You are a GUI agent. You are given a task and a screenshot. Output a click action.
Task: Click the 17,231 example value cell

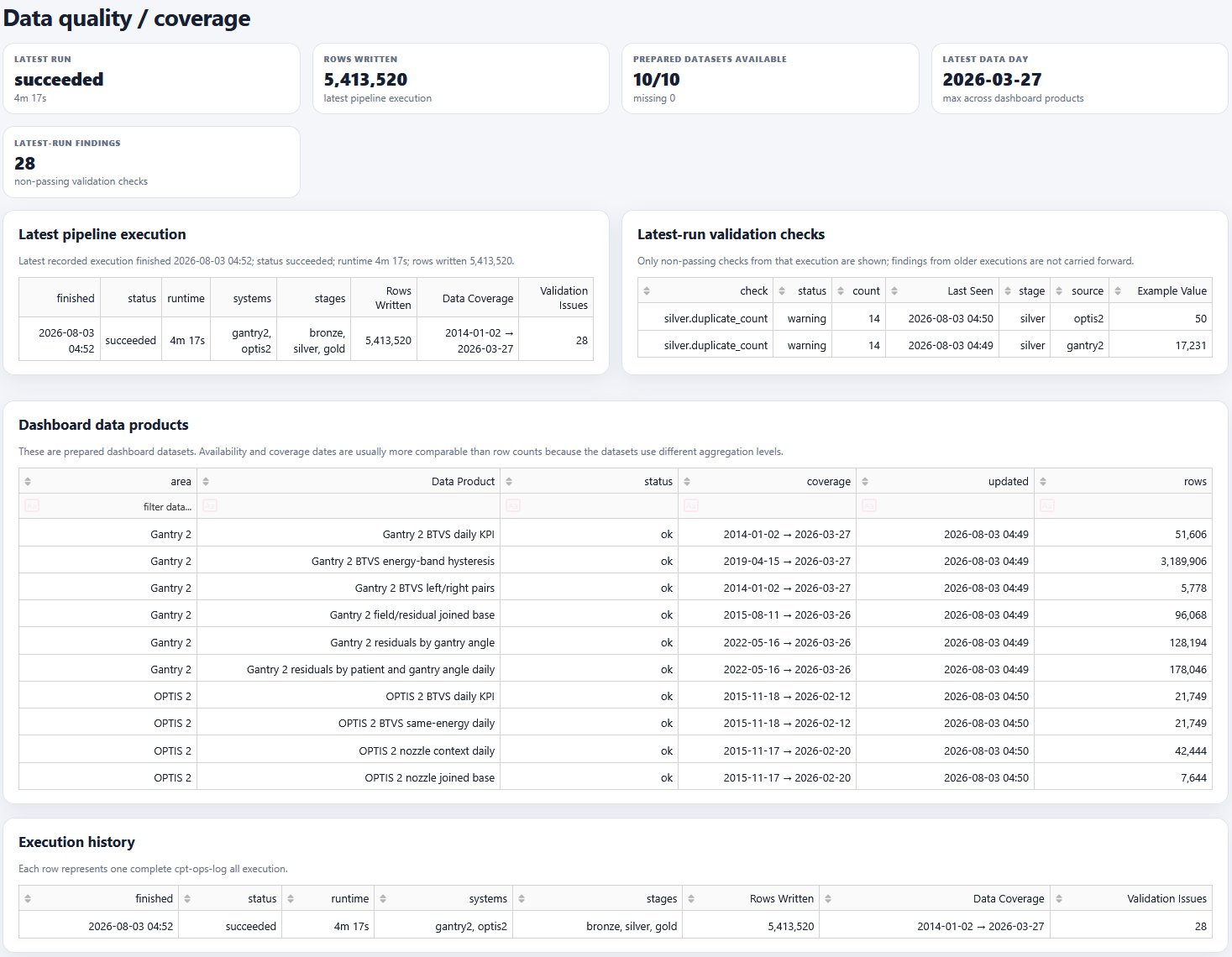[1161, 345]
